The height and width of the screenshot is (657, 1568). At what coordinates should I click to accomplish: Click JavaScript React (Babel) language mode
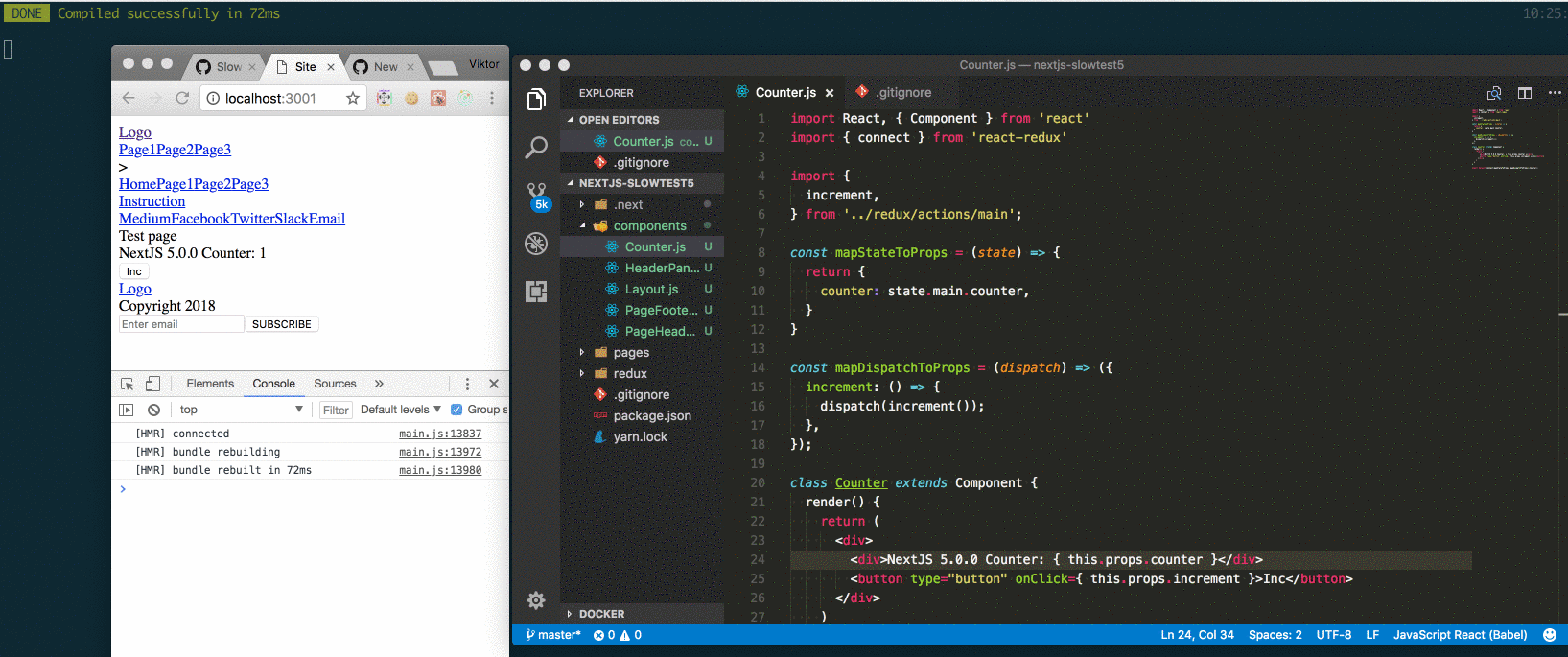click(1460, 635)
